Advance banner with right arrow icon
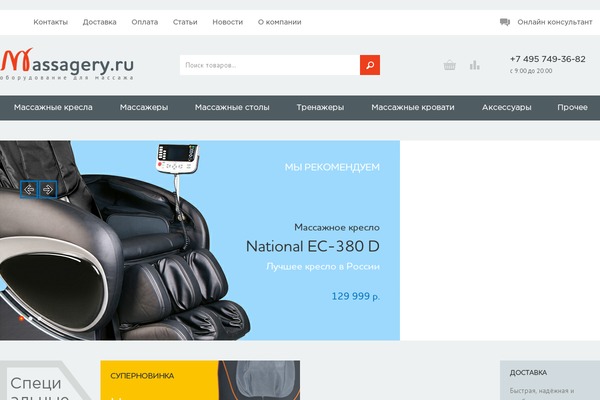The width and height of the screenshot is (600, 400). click(x=48, y=189)
